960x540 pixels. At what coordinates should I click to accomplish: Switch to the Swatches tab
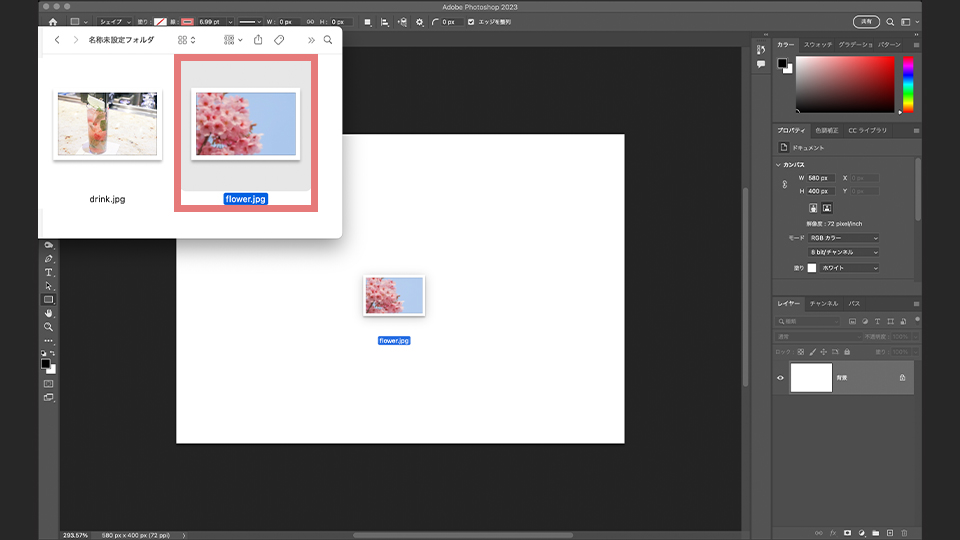tap(818, 45)
